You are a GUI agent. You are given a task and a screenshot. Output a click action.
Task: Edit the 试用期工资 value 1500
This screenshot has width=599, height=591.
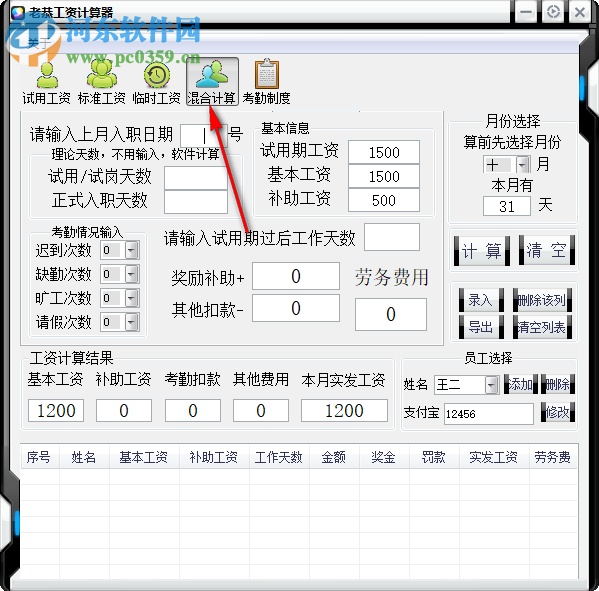point(384,152)
